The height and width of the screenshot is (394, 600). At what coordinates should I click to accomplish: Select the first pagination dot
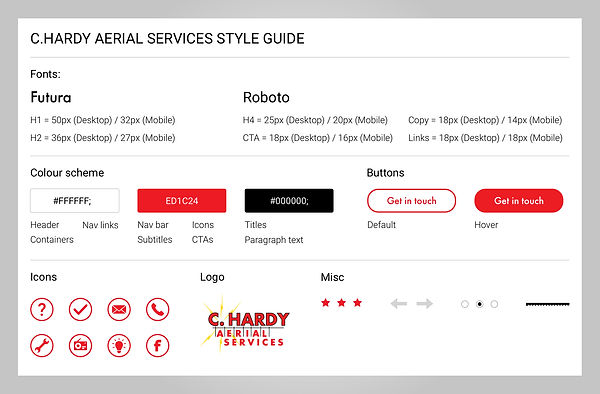point(465,304)
